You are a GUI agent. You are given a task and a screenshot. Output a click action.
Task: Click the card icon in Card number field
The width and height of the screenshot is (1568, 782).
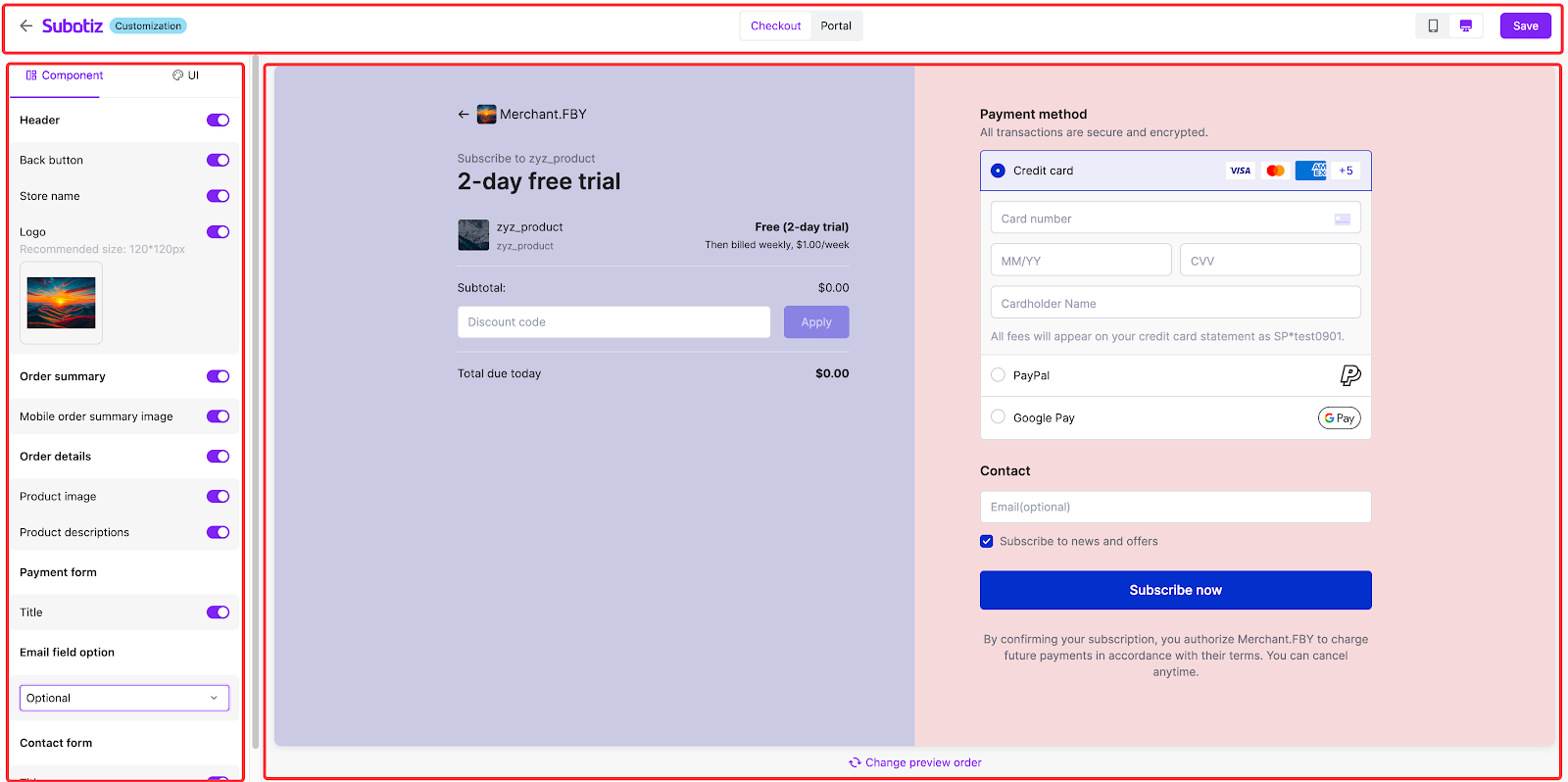point(1342,219)
